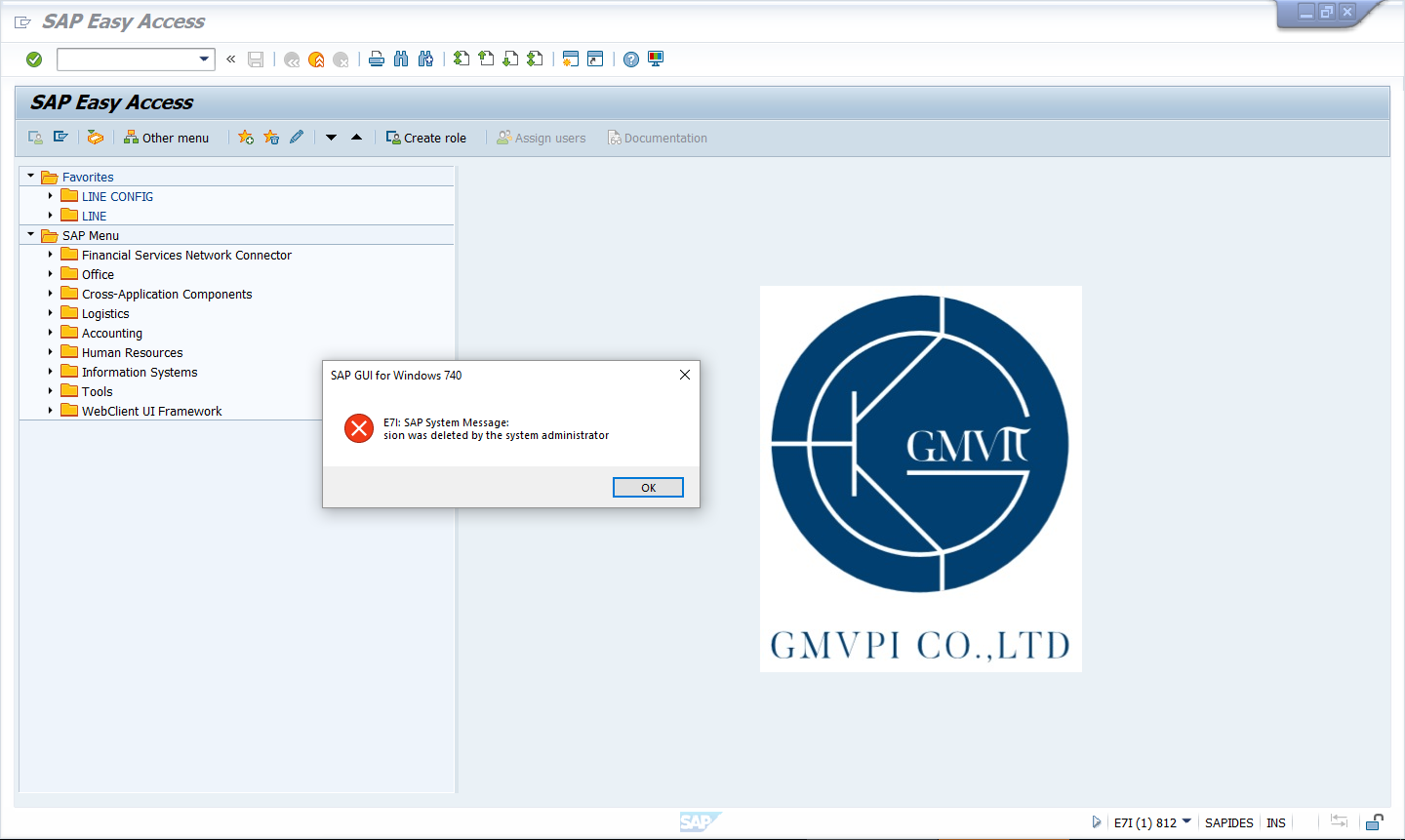Image resolution: width=1405 pixels, height=840 pixels.
Task: Click the User Menu icon
Action: point(35,138)
